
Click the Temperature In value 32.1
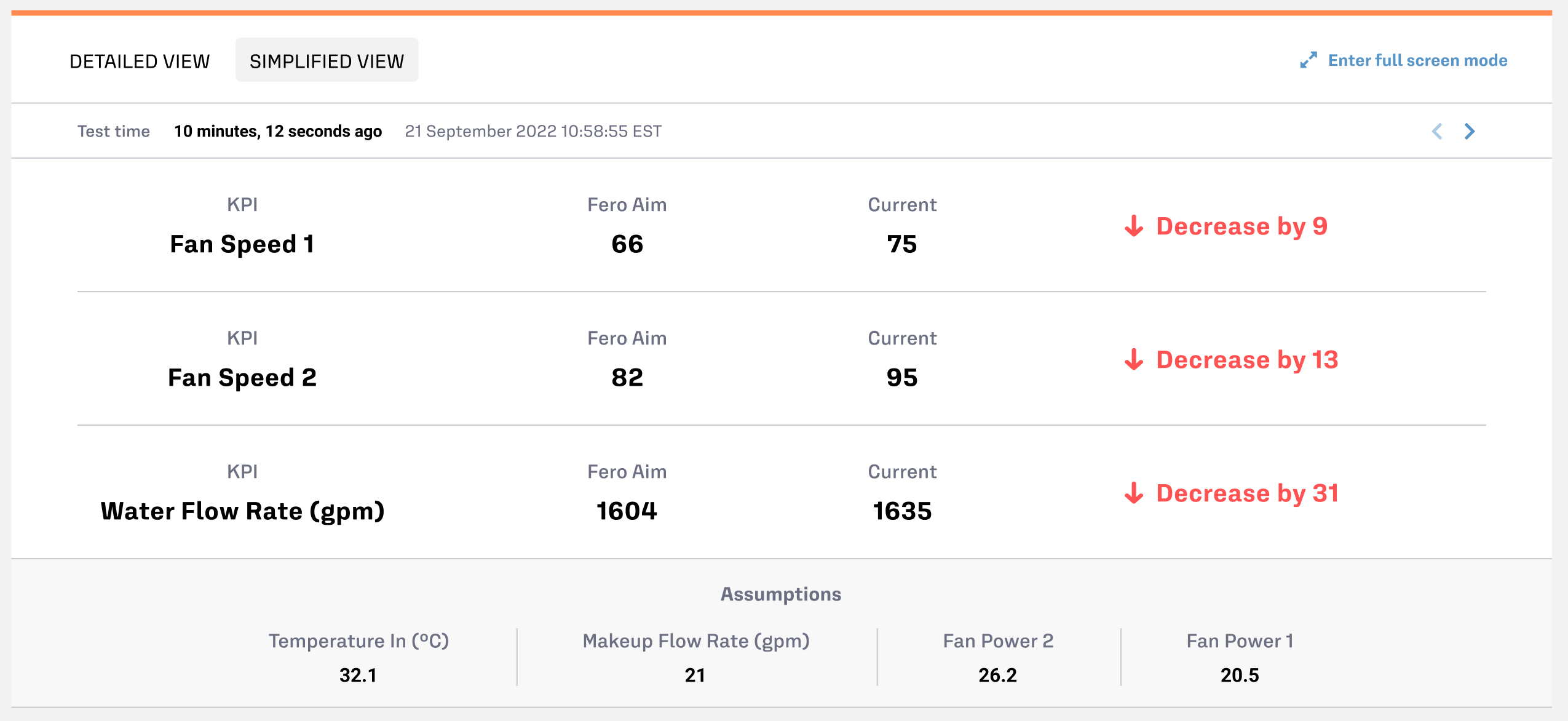(x=358, y=675)
